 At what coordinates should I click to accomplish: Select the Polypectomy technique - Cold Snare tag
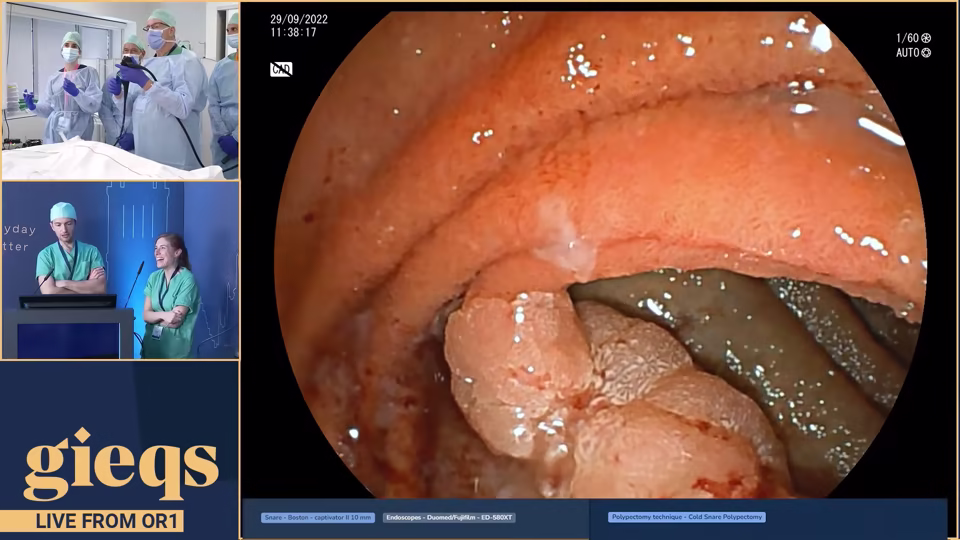[687, 517]
